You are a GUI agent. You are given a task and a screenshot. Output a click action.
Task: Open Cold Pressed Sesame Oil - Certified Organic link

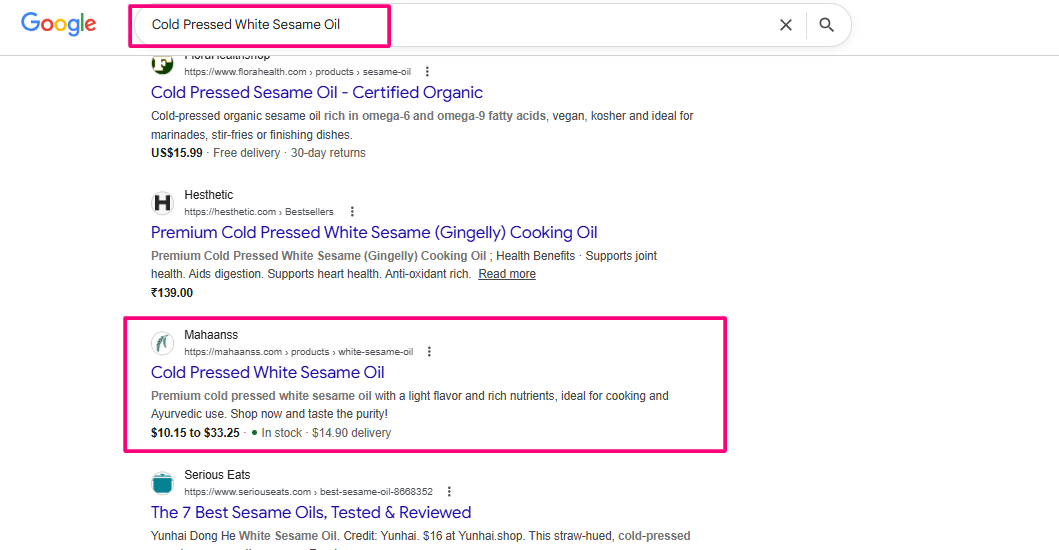[x=317, y=93]
